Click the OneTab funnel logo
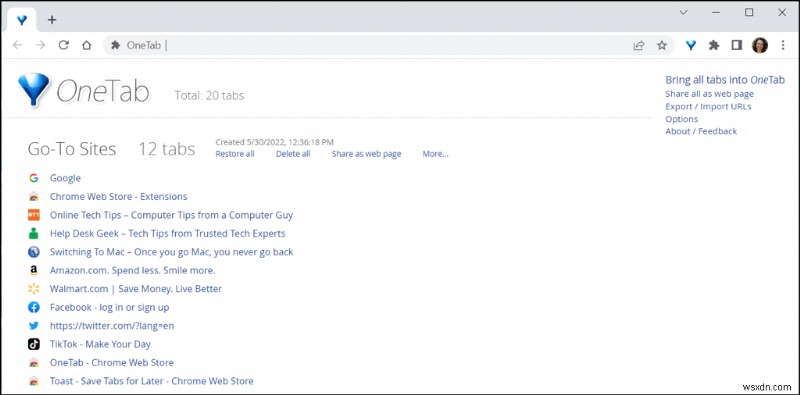 click(34, 90)
